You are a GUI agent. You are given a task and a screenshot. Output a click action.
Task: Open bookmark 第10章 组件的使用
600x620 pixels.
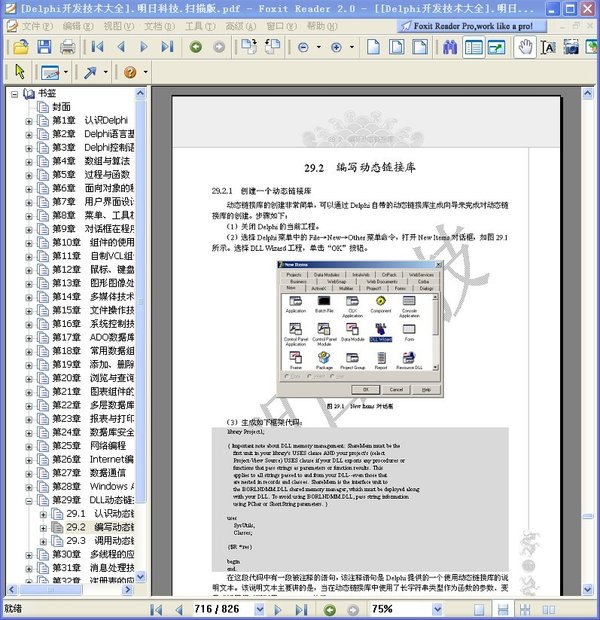coord(93,242)
